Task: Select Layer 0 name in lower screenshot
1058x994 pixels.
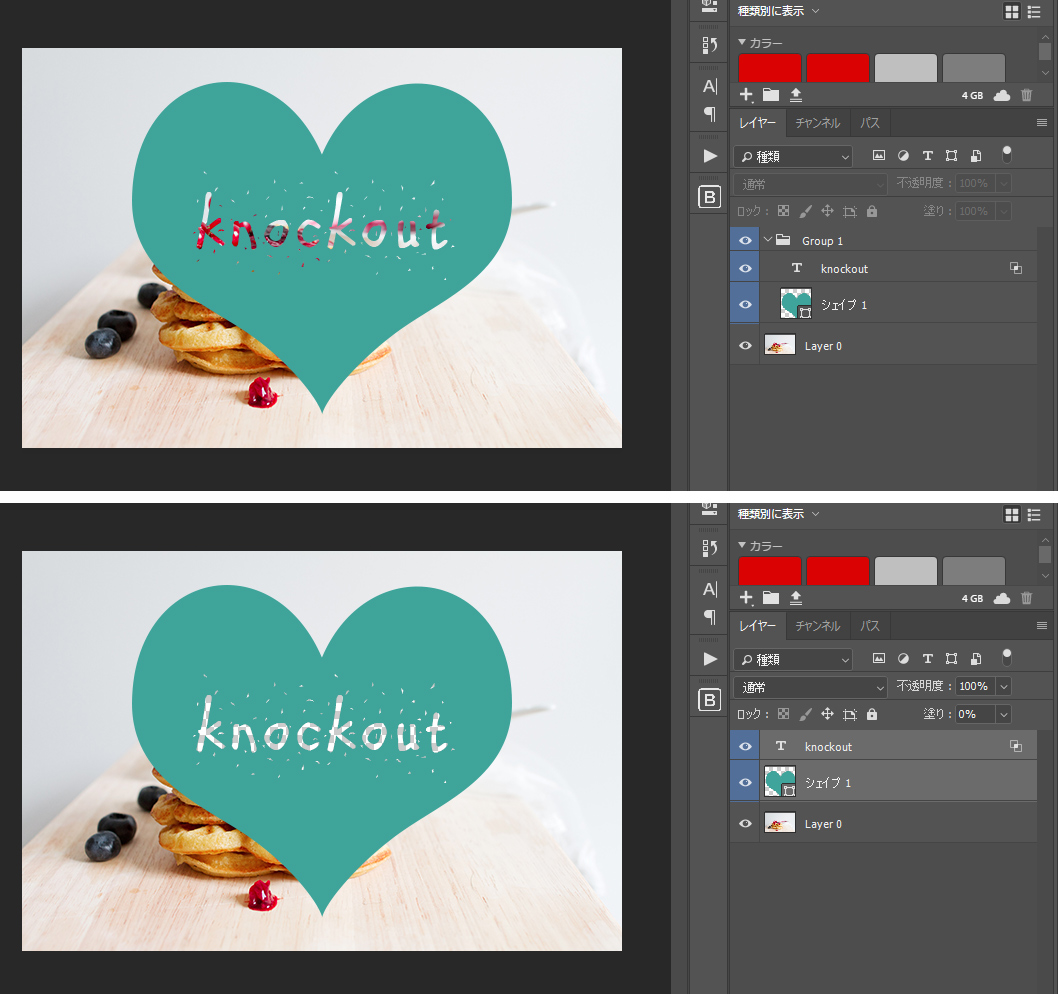Action: [x=823, y=824]
